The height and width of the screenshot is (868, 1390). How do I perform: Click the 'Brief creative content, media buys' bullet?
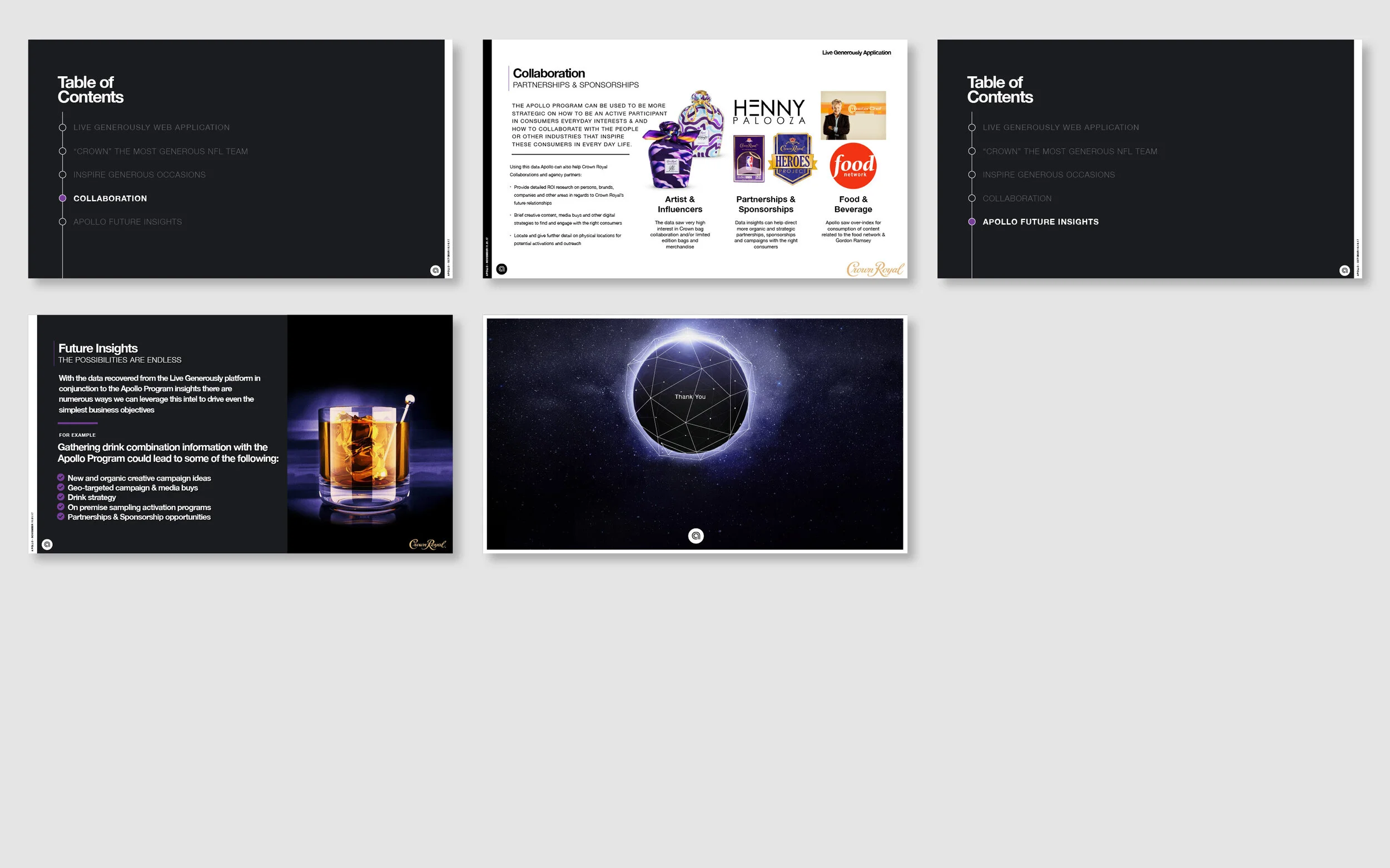click(567, 220)
